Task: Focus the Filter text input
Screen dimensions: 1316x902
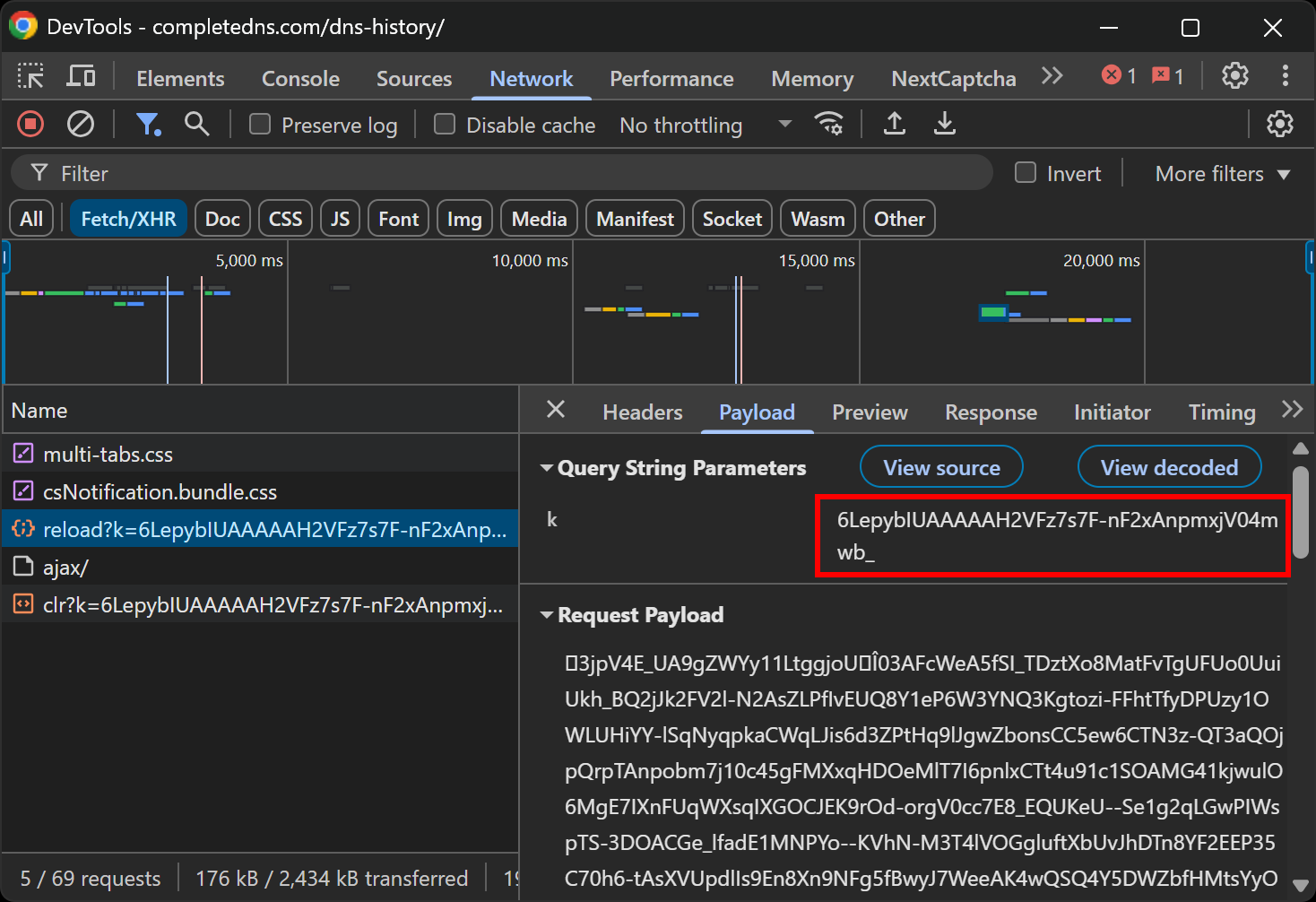Action: 502,172
